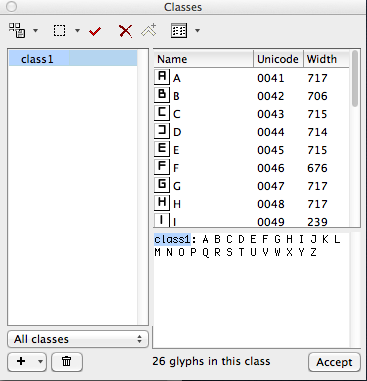
Task: Click the 26 glyphs in this class status
Action: click(x=211, y=361)
